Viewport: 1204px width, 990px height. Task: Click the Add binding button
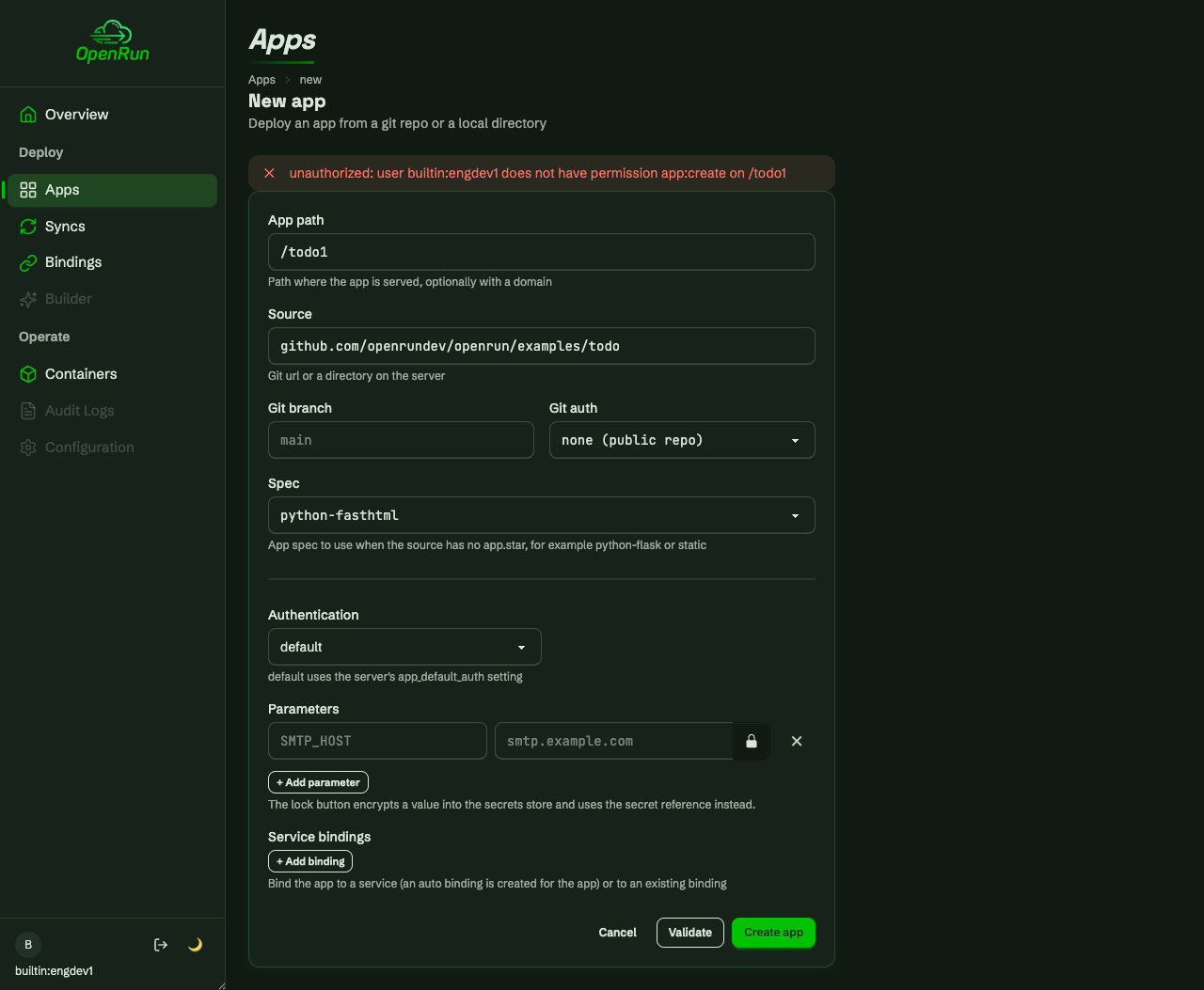coord(310,861)
